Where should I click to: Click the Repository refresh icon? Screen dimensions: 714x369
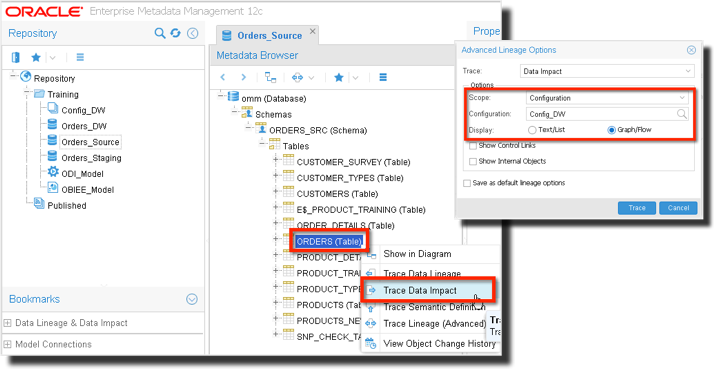(x=176, y=33)
